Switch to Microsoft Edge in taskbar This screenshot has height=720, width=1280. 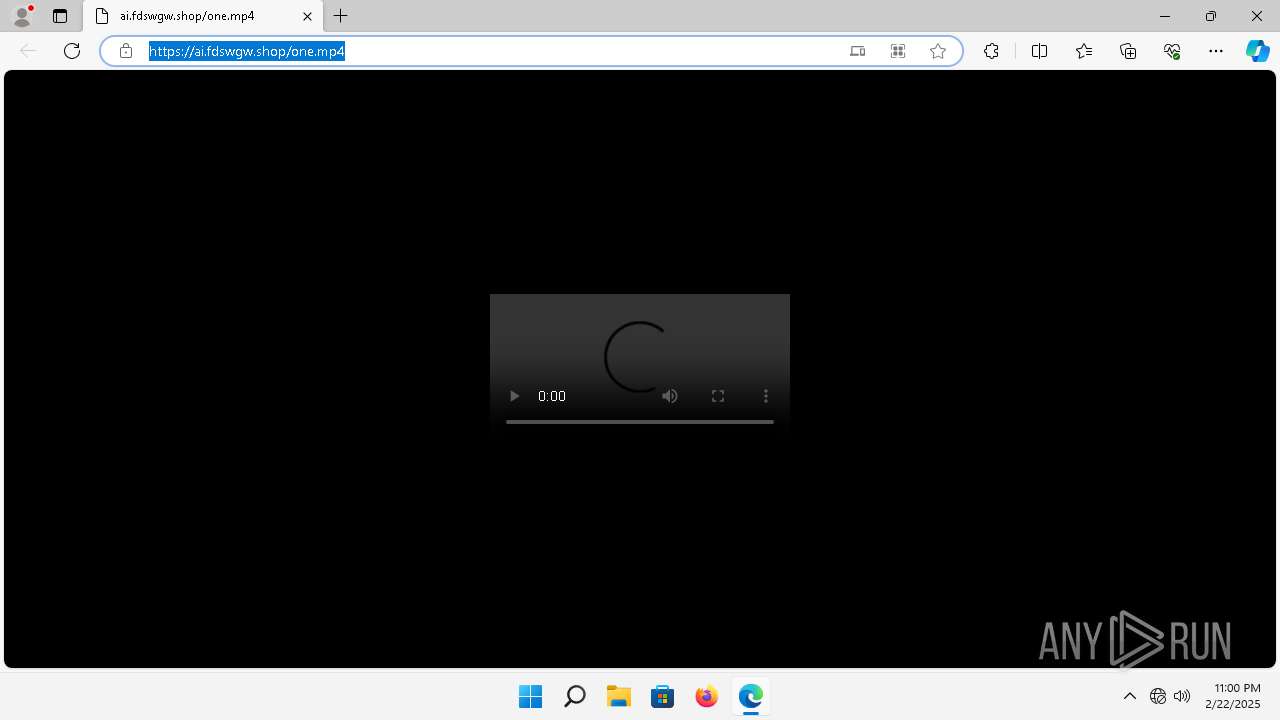pos(750,696)
